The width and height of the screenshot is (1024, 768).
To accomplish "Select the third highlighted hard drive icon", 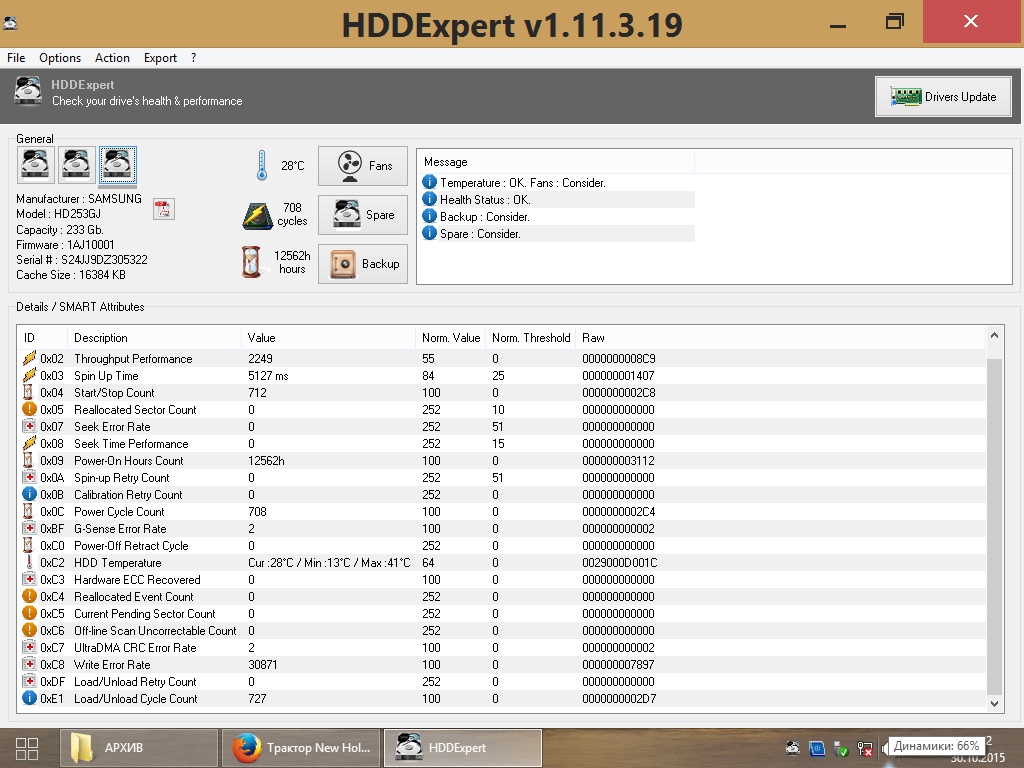I will (118, 165).
